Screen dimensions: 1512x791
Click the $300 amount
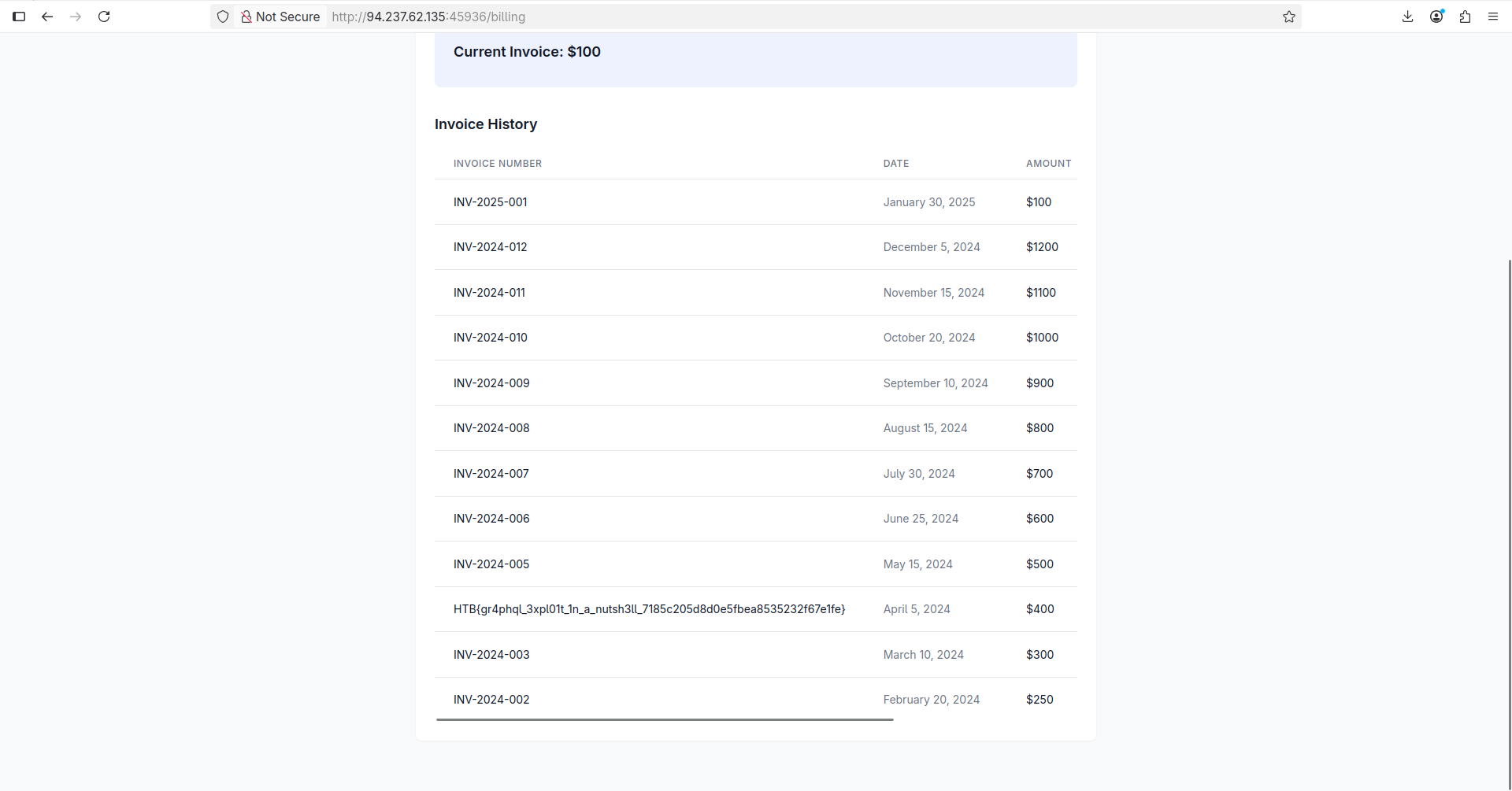[x=1039, y=655]
